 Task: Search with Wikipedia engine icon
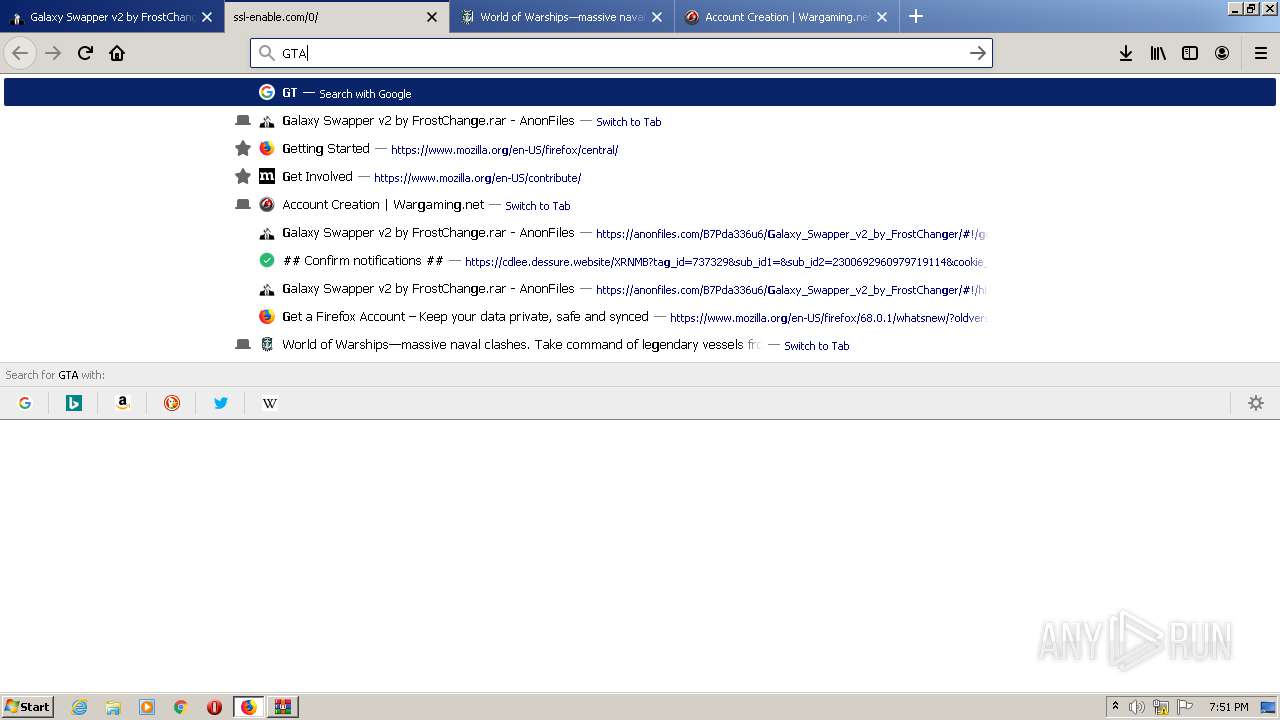[x=270, y=403]
